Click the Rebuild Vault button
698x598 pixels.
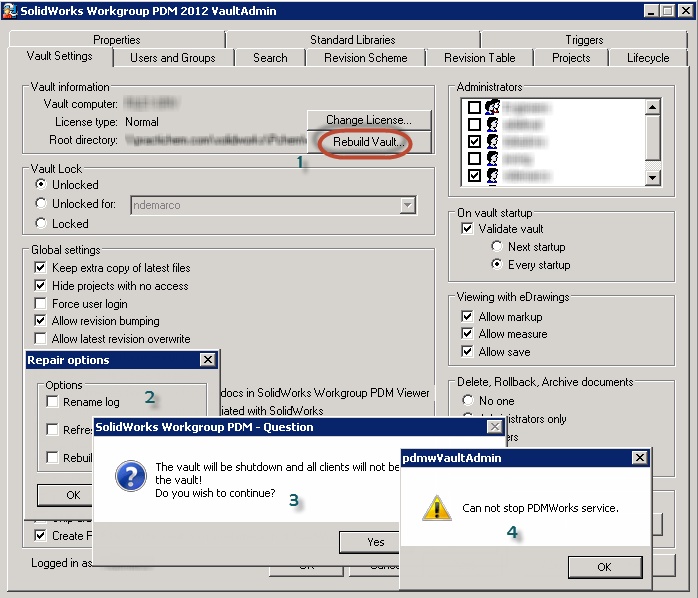369,142
